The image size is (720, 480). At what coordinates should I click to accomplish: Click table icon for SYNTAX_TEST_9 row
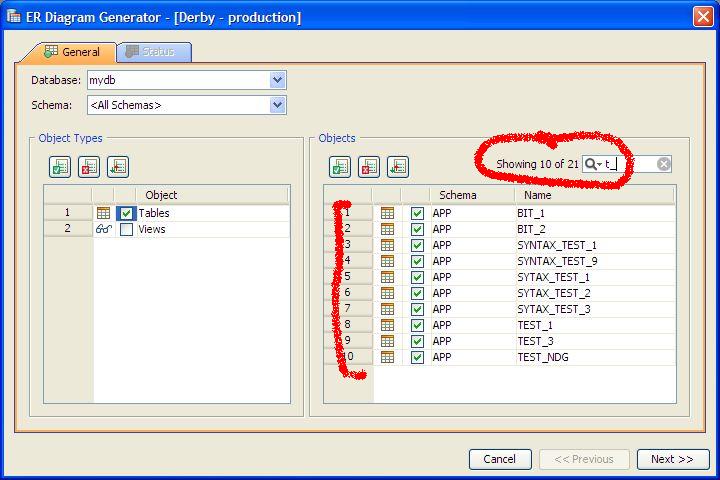point(388,261)
